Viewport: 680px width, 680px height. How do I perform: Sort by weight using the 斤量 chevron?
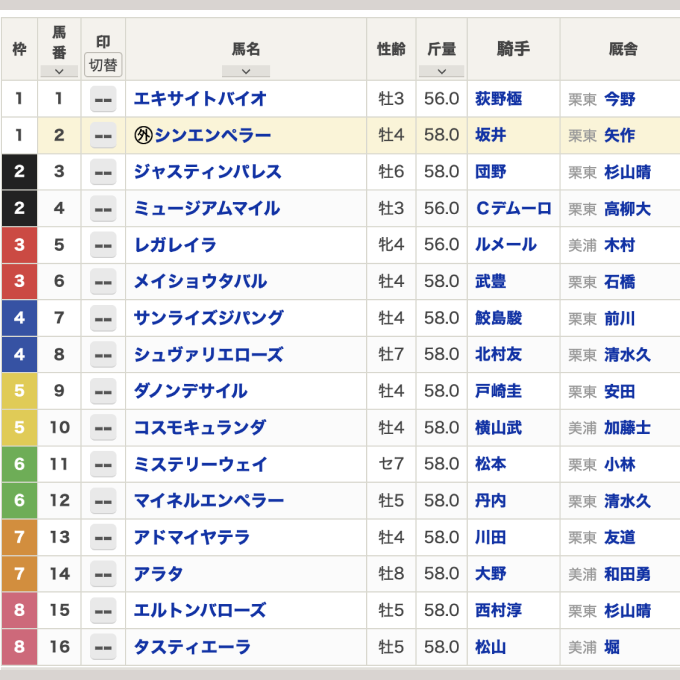tap(441, 71)
